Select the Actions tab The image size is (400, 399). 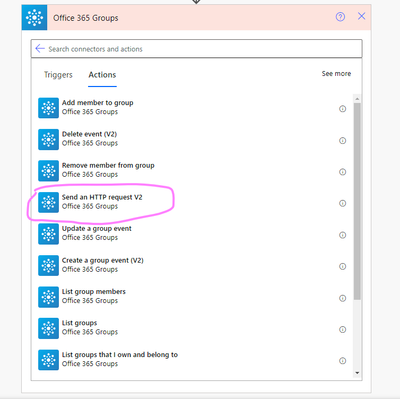click(102, 75)
